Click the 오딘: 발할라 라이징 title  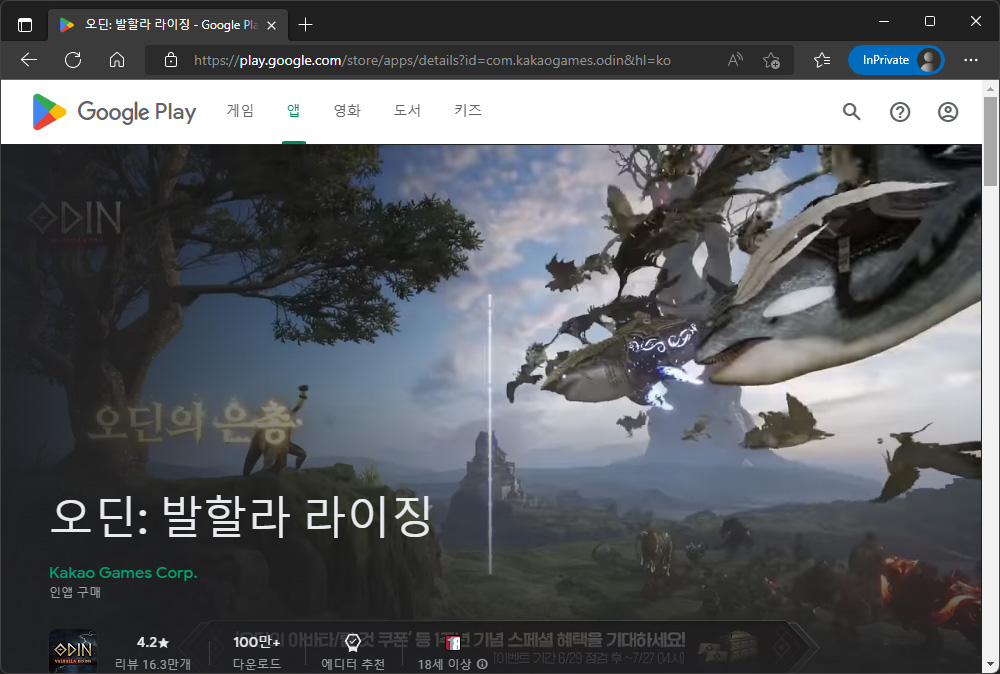241,516
